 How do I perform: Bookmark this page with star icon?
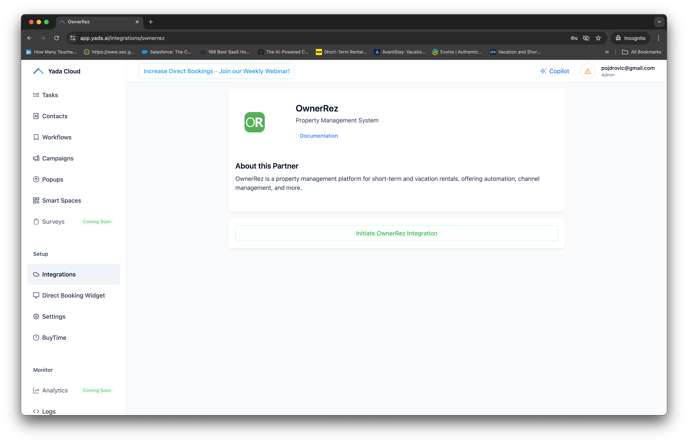click(598, 38)
